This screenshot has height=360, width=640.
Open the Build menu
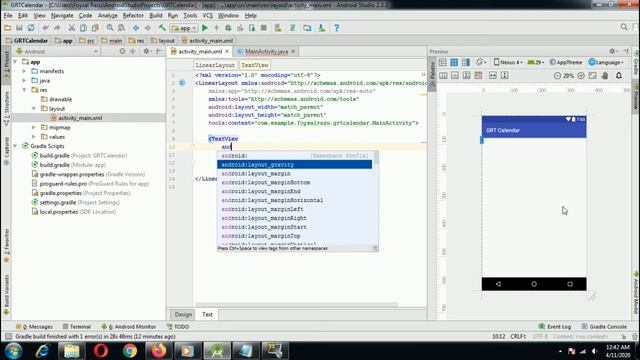point(156,16)
